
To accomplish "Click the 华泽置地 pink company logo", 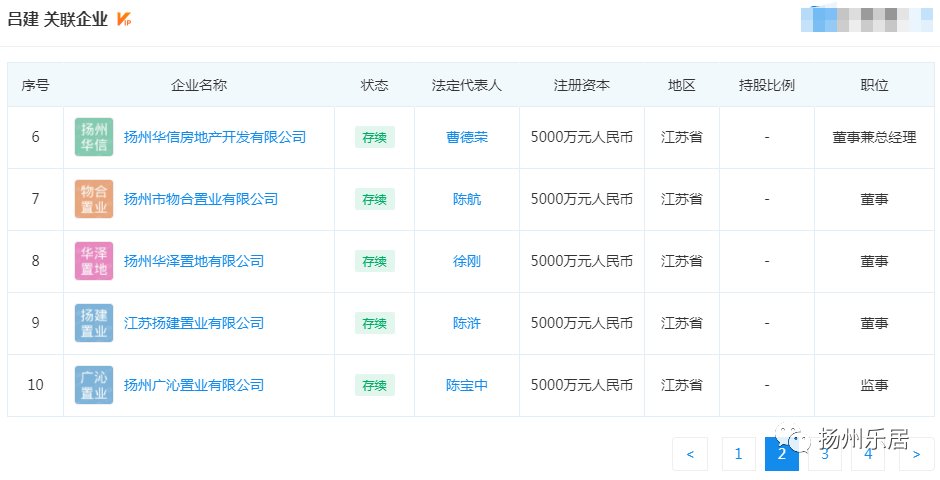I will coord(94,261).
